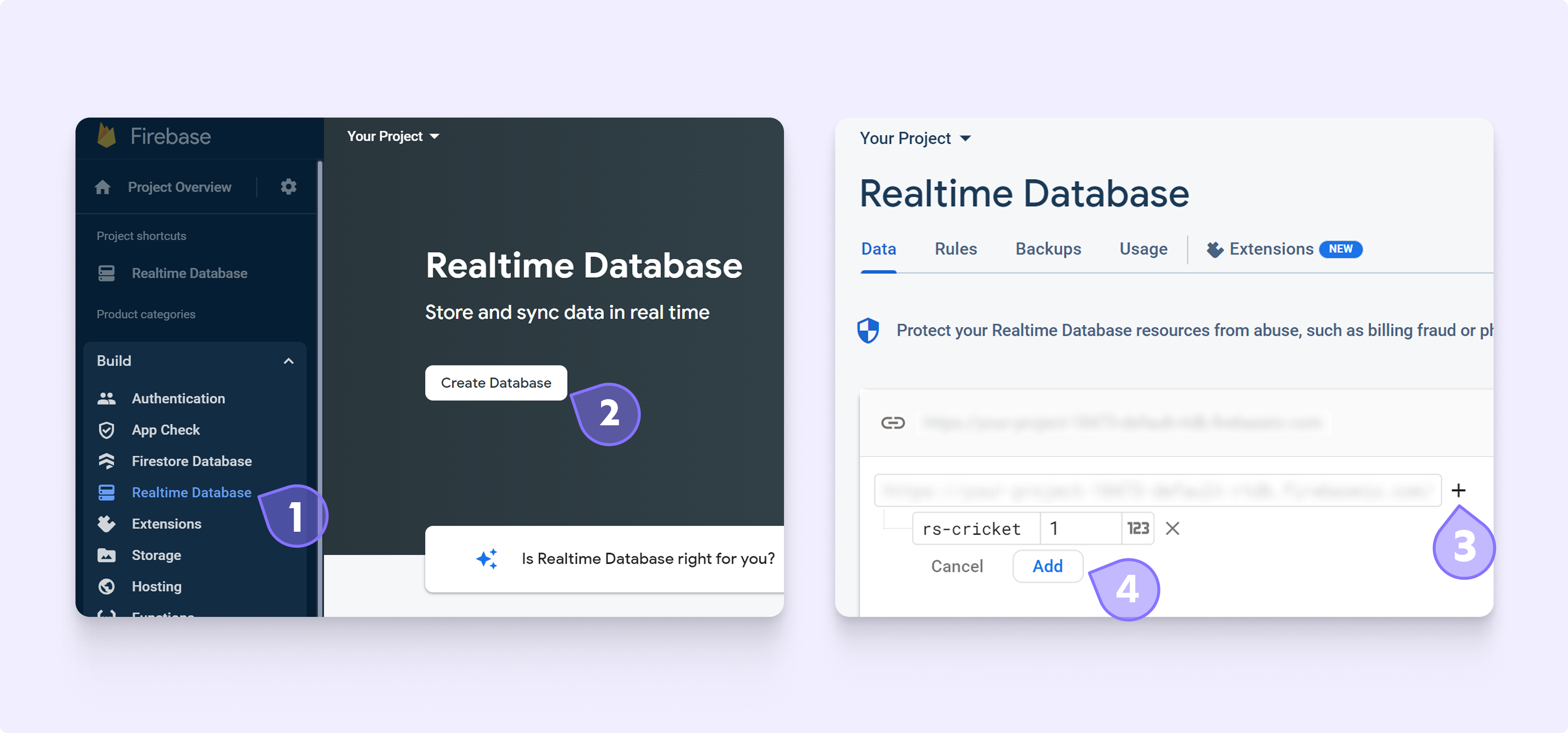Click the 123 value type selector

click(x=1138, y=529)
